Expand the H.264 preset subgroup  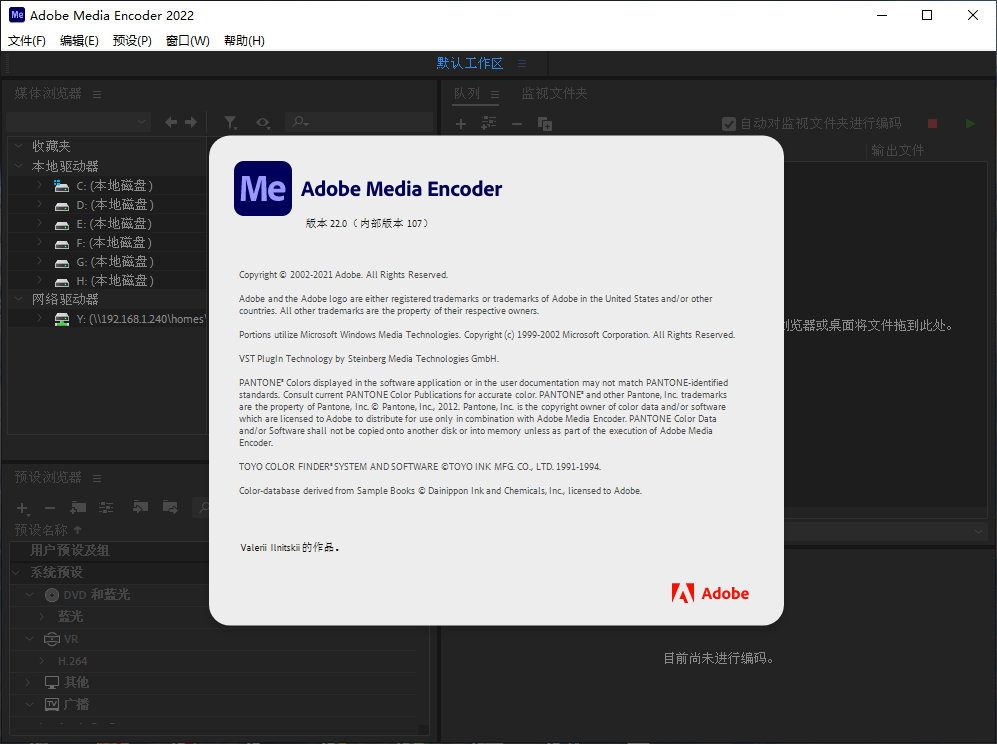42,661
